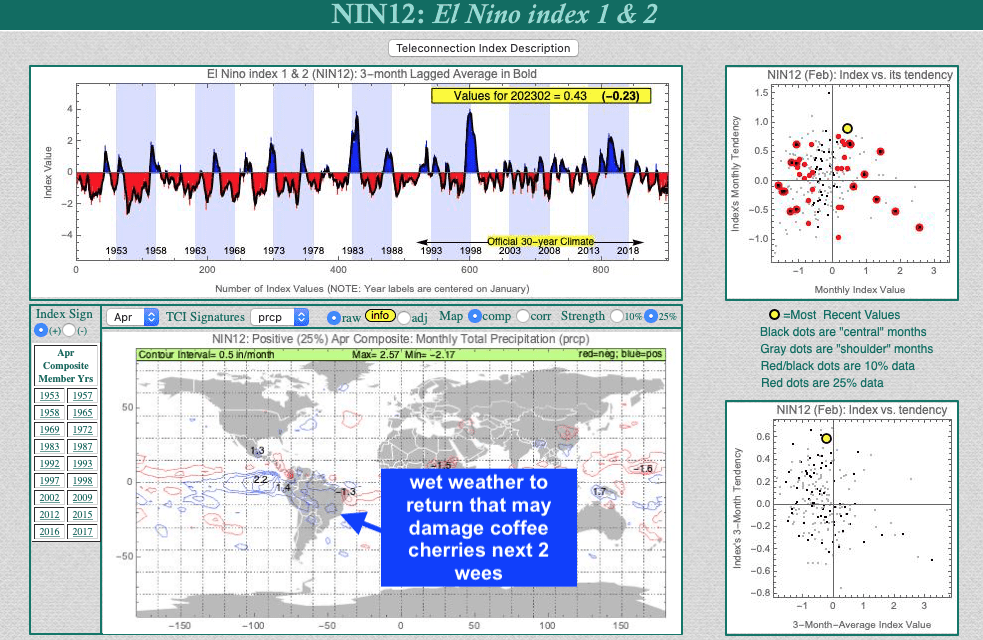Click the blue wet weather annotation box
The width and height of the screenshot is (983, 640).
coord(479,527)
